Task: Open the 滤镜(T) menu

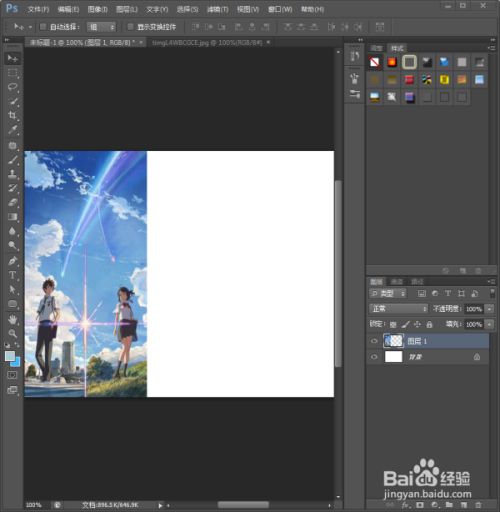Action: pos(218,9)
